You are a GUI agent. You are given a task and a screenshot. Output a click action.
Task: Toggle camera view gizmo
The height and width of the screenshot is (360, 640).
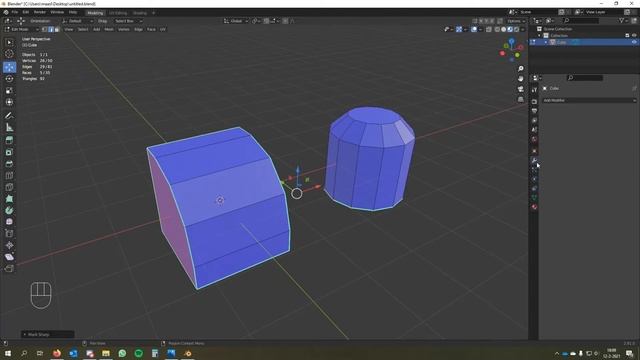pos(520,89)
